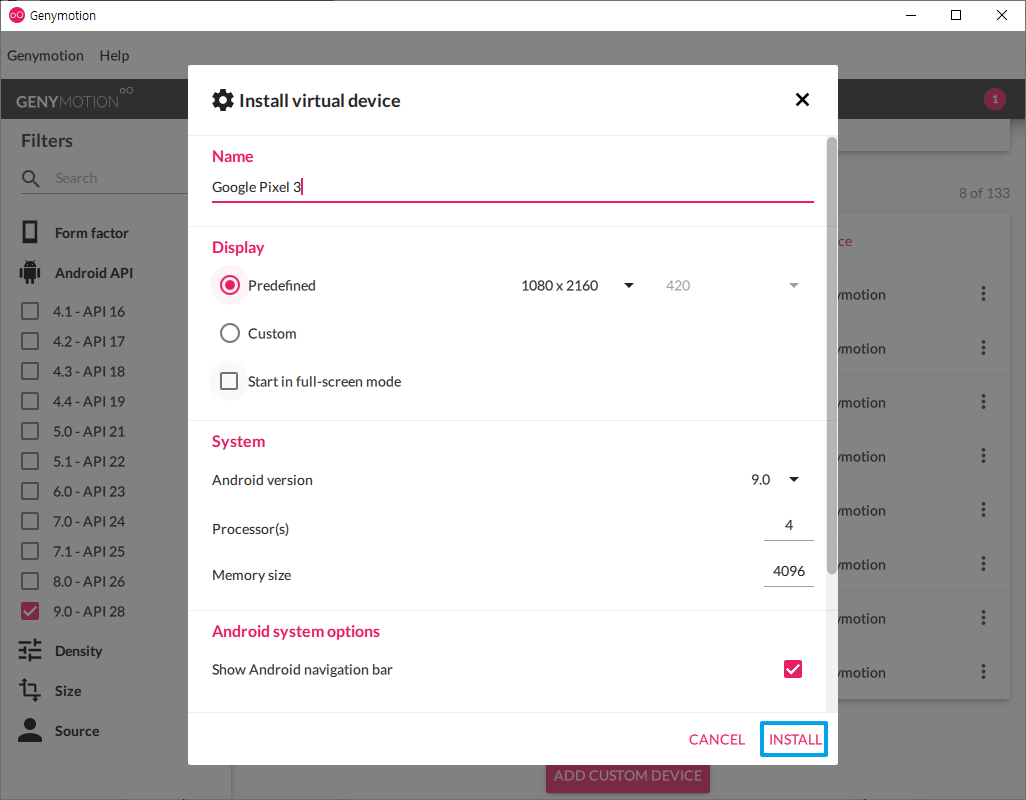Open the first device row's three-dot menu
The image size is (1026, 800).
(x=983, y=294)
